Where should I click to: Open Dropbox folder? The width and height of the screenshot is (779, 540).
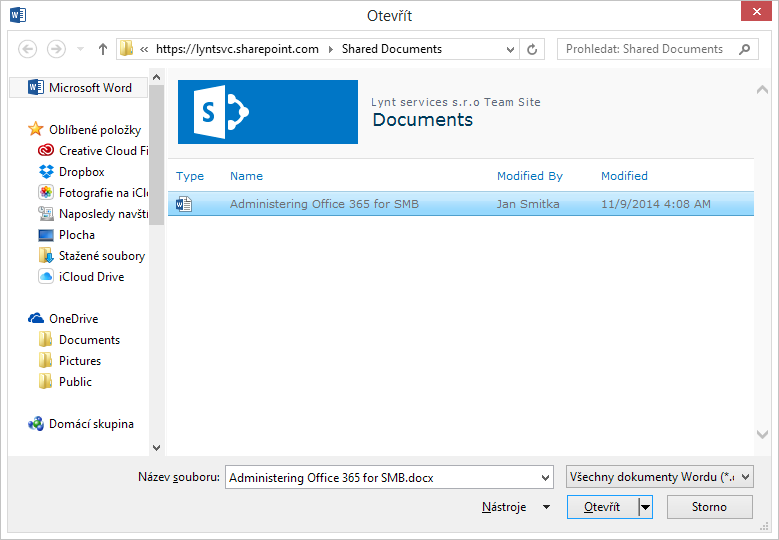[x=81, y=172]
